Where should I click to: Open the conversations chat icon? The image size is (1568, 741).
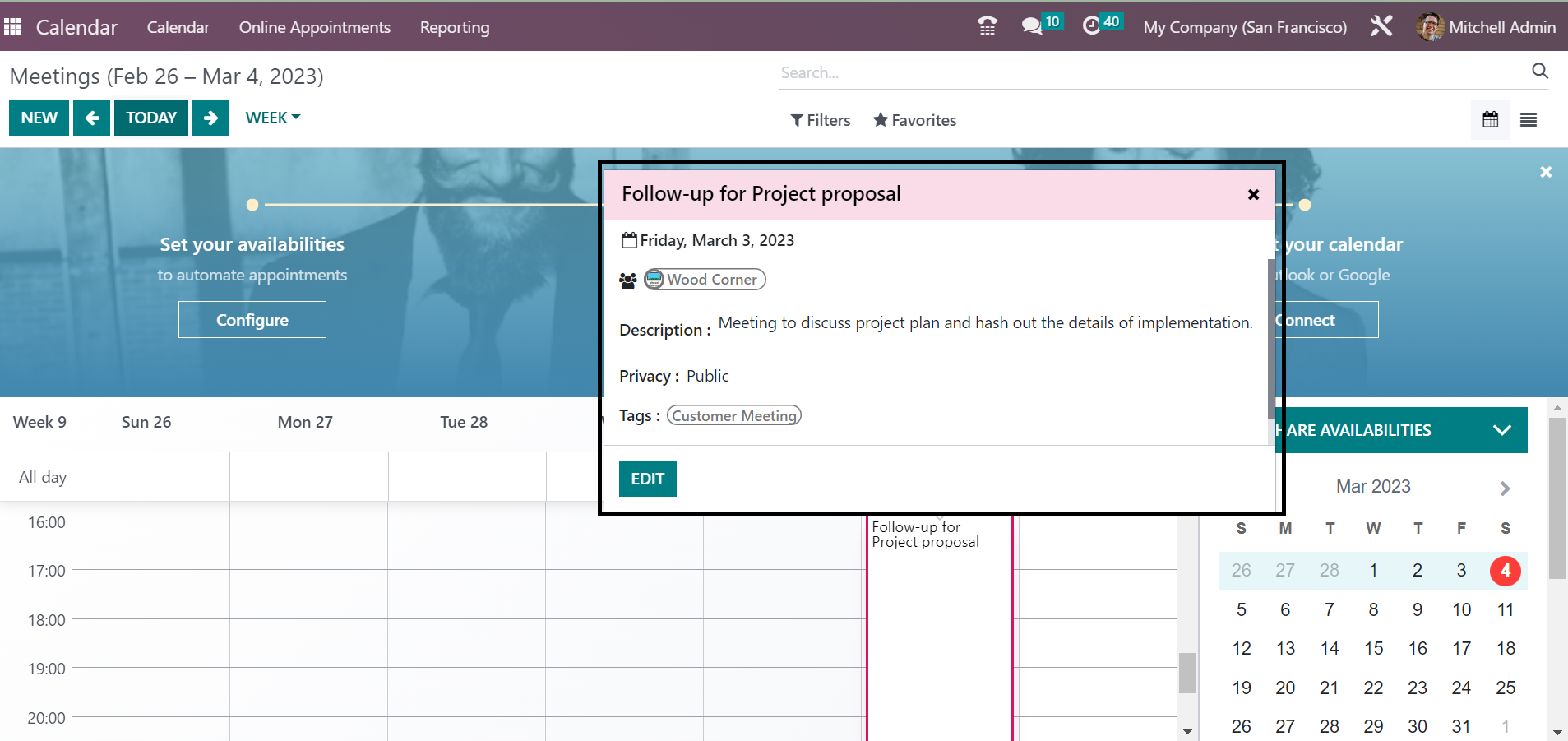tap(1032, 26)
